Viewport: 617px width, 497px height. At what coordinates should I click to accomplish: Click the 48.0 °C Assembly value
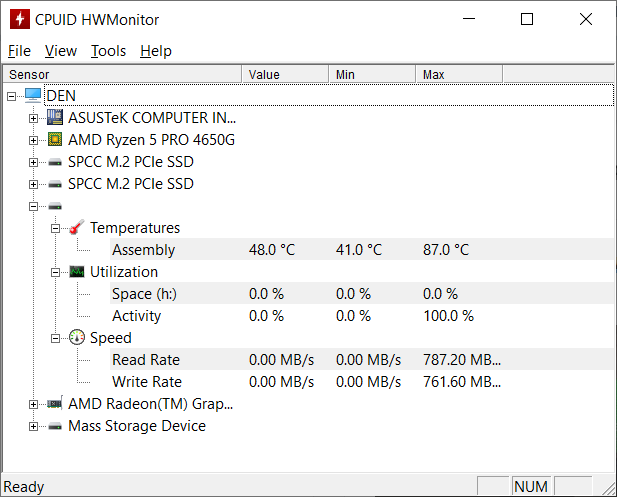point(272,250)
